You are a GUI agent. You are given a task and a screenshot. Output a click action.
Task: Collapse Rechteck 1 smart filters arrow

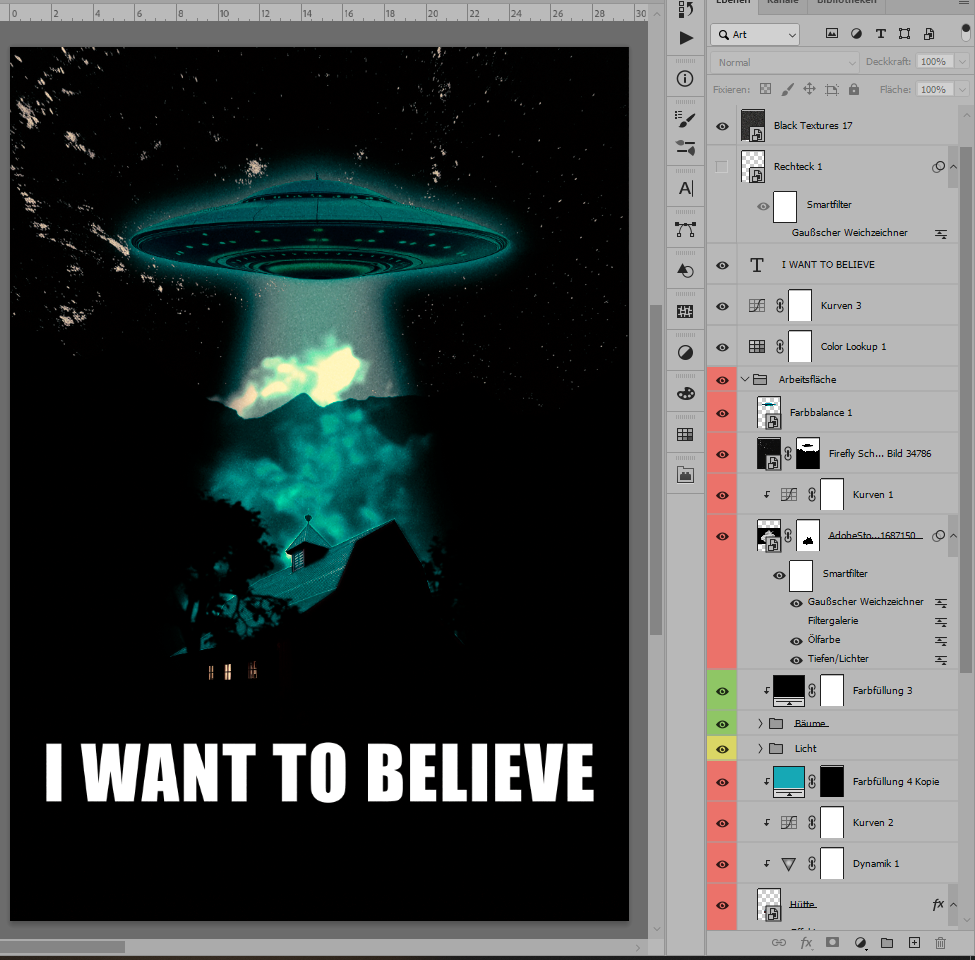(953, 167)
